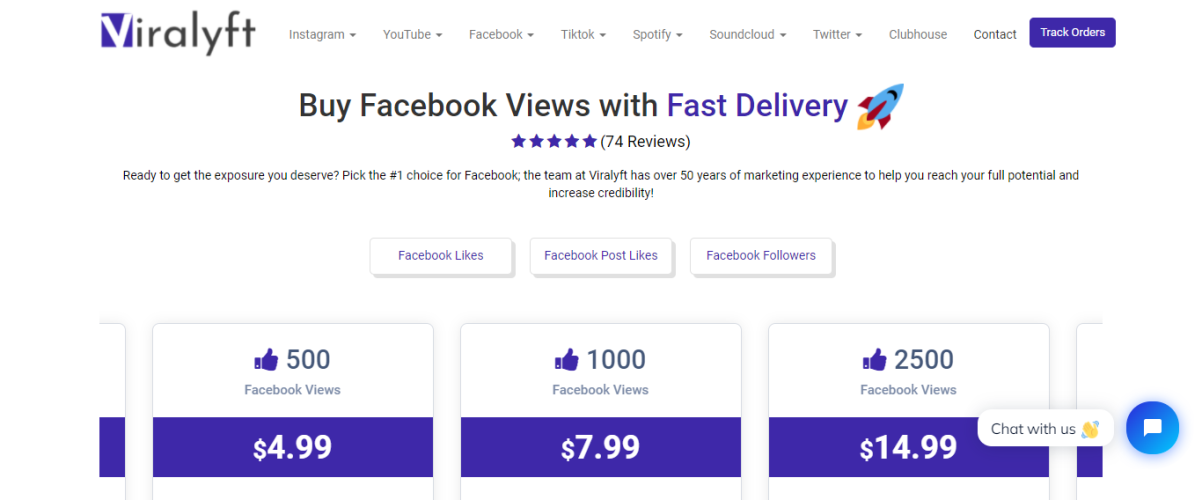The height and width of the screenshot is (500, 1202).
Task: Click the five-star rating icons
Action: click(554, 141)
